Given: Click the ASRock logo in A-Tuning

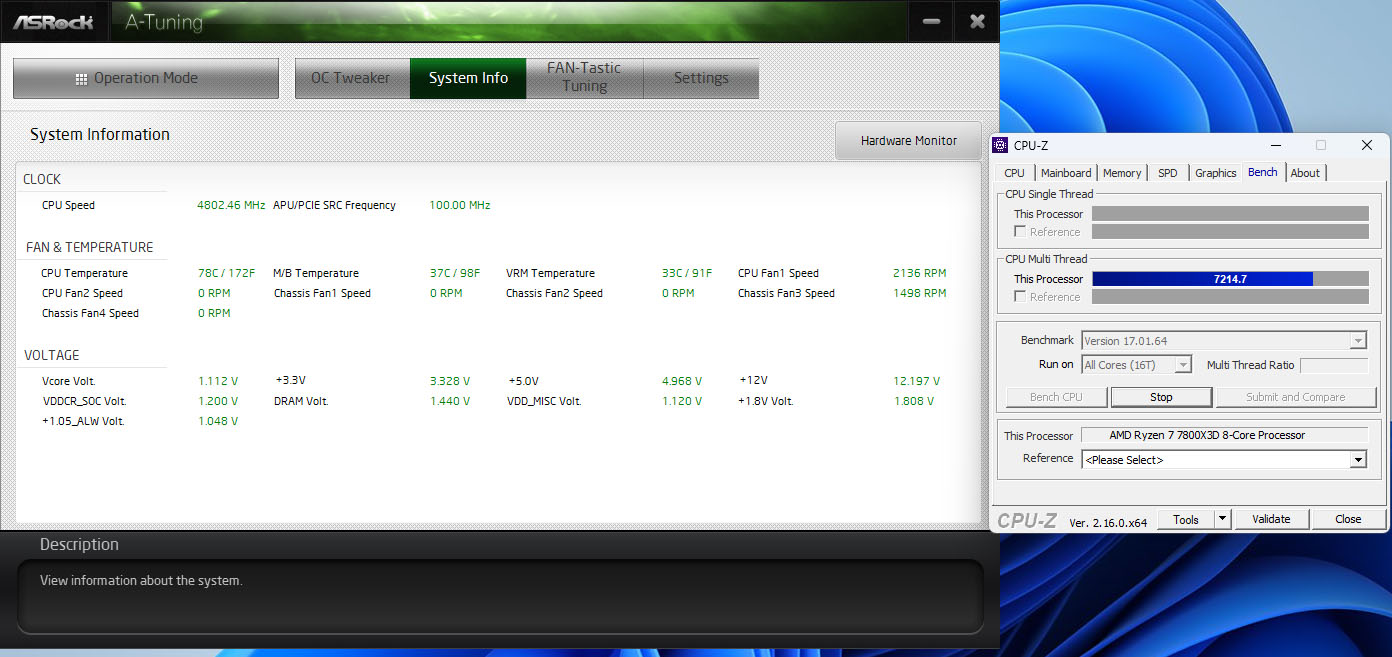Looking at the screenshot, I should [x=54, y=21].
